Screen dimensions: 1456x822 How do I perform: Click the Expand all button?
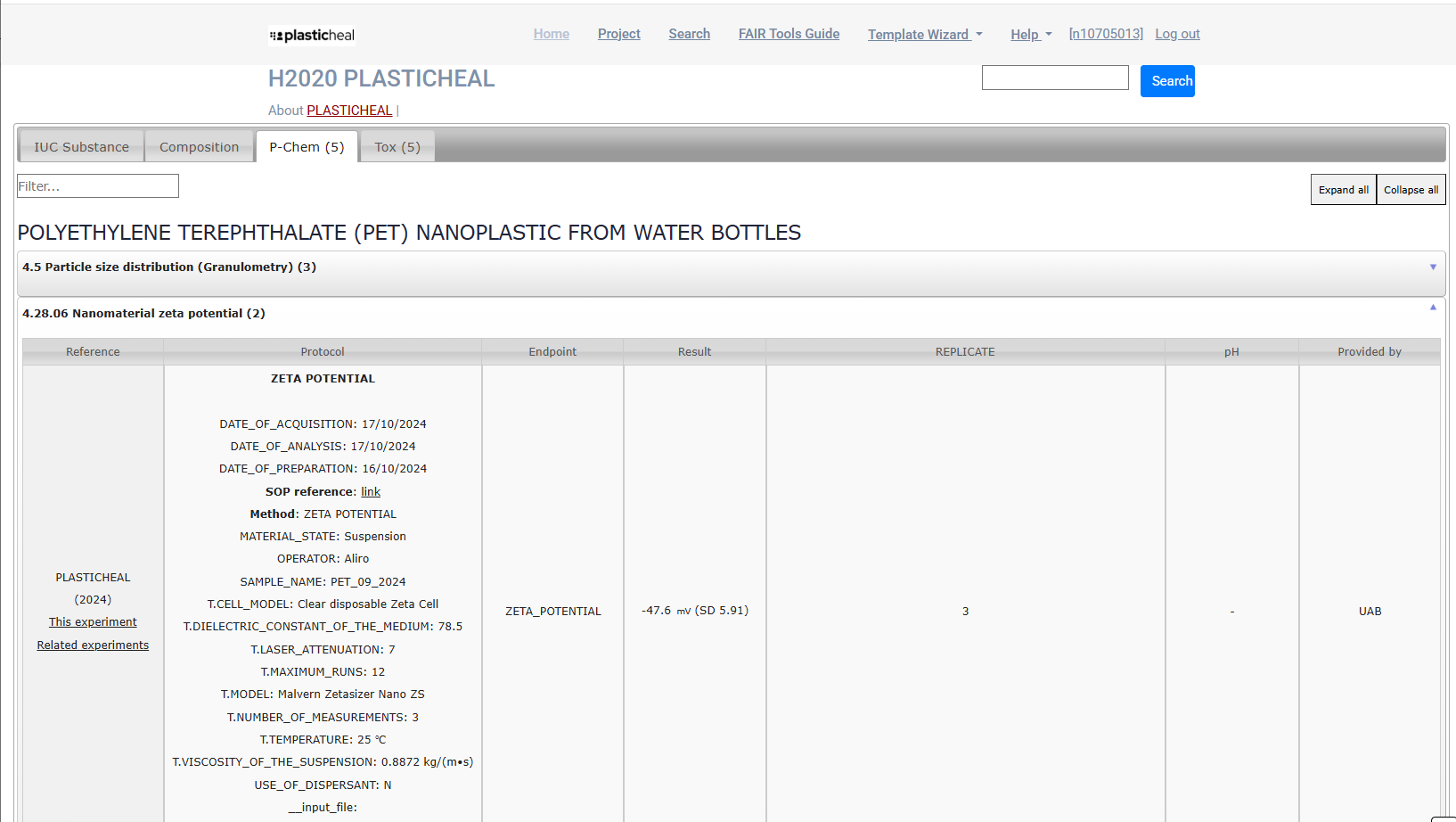pos(1343,190)
